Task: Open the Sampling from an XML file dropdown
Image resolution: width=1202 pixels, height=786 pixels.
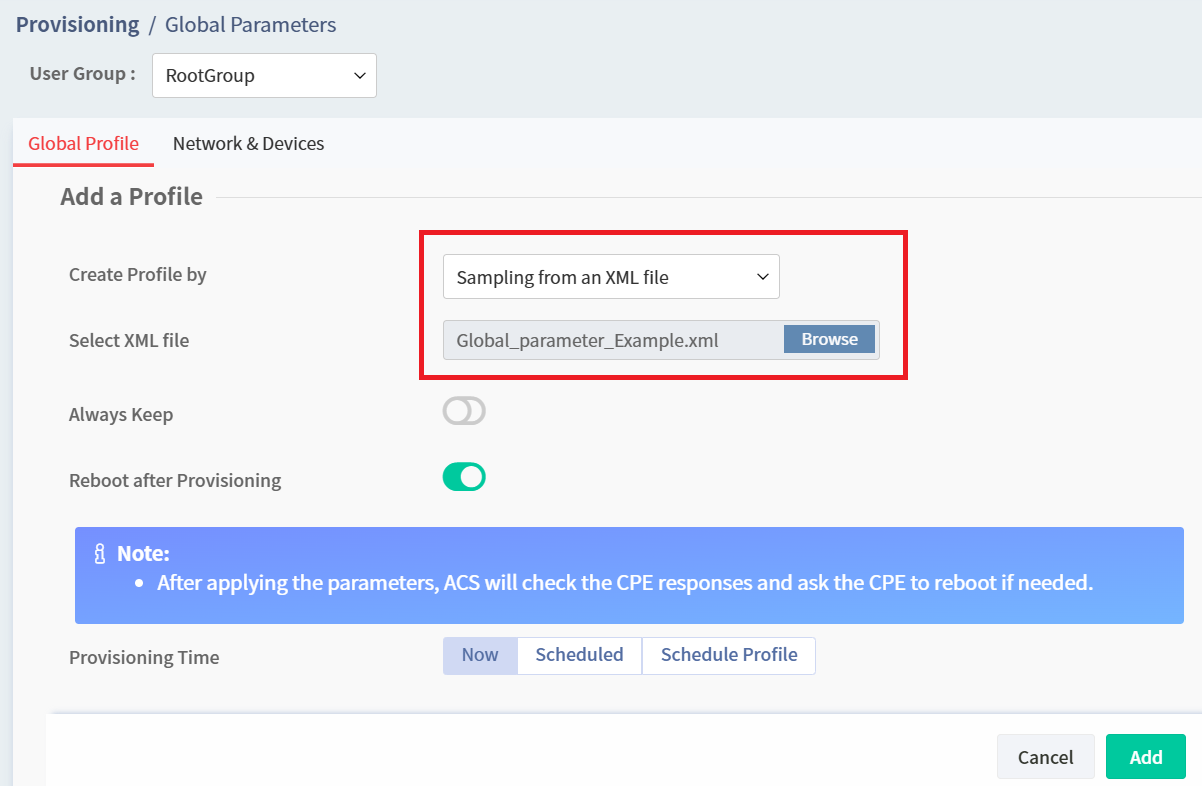Action: (611, 277)
